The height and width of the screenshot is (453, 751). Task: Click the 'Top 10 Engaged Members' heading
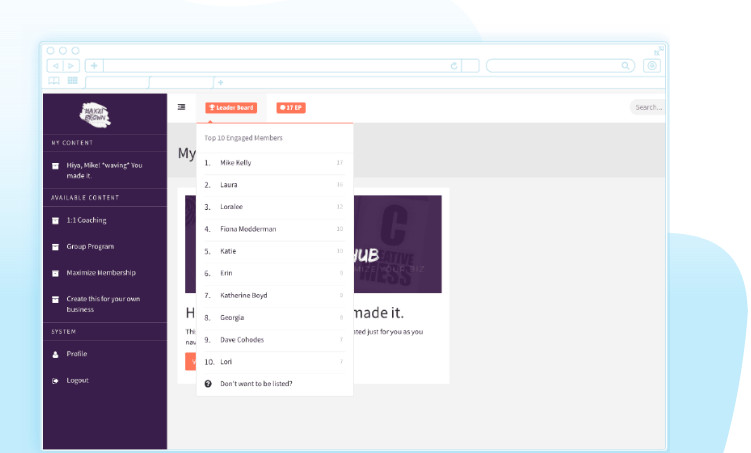point(243,138)
